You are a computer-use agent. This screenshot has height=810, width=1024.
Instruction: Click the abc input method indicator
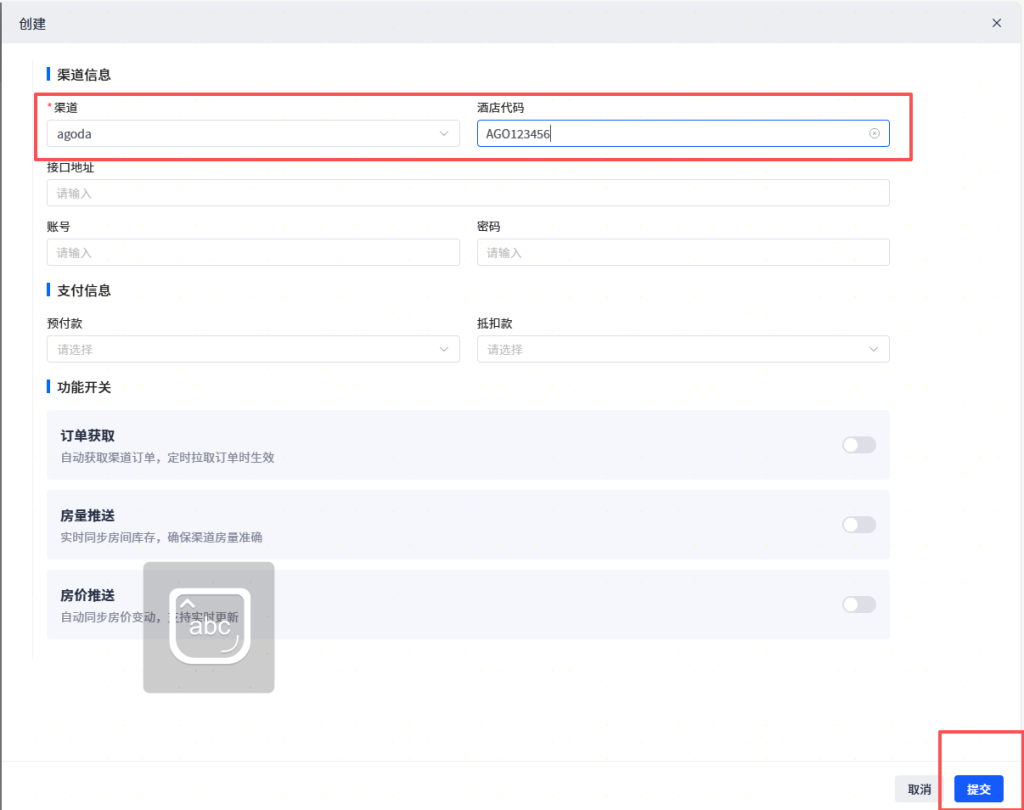coord(208,627)
